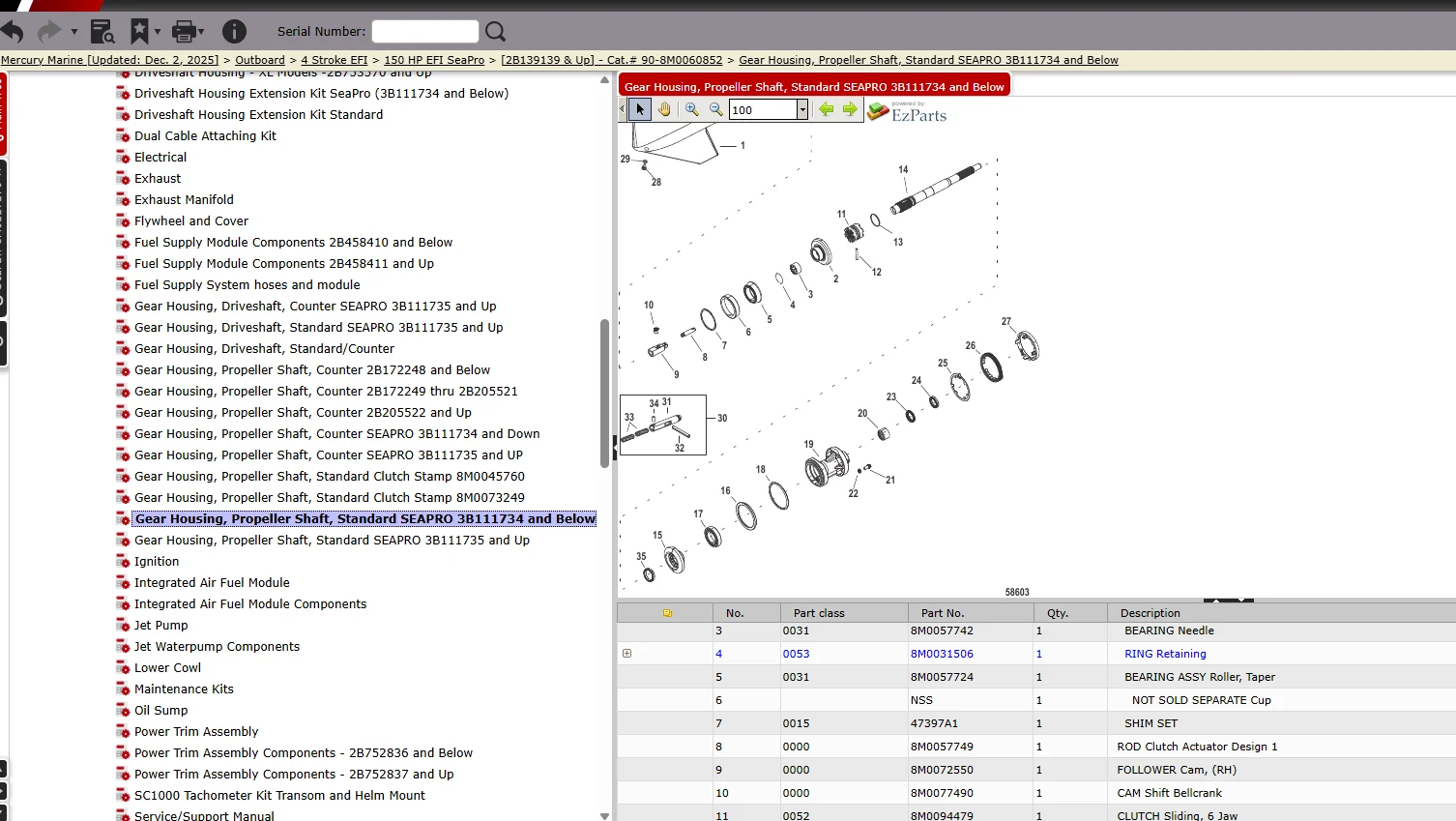
Task: Click the category list scroll up arrow
Action: pos(605,80)
